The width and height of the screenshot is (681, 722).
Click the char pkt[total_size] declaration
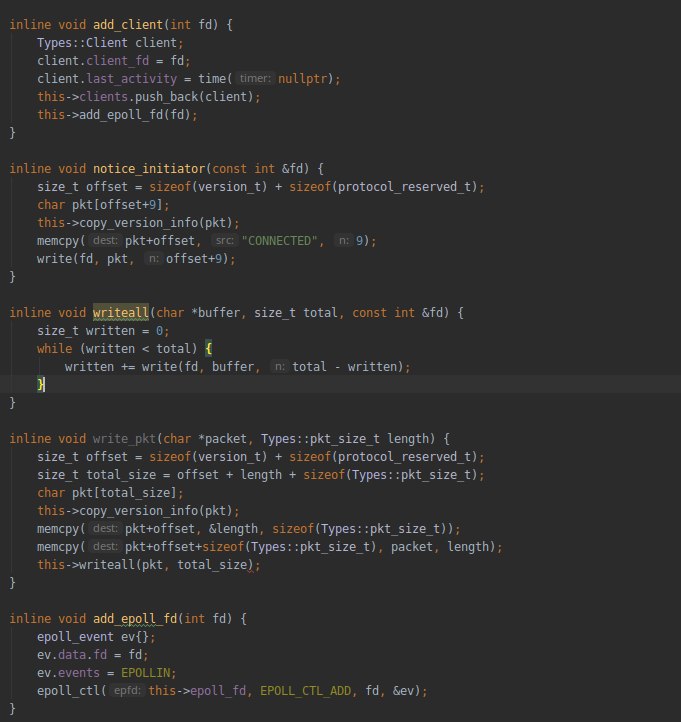point(110,493)
